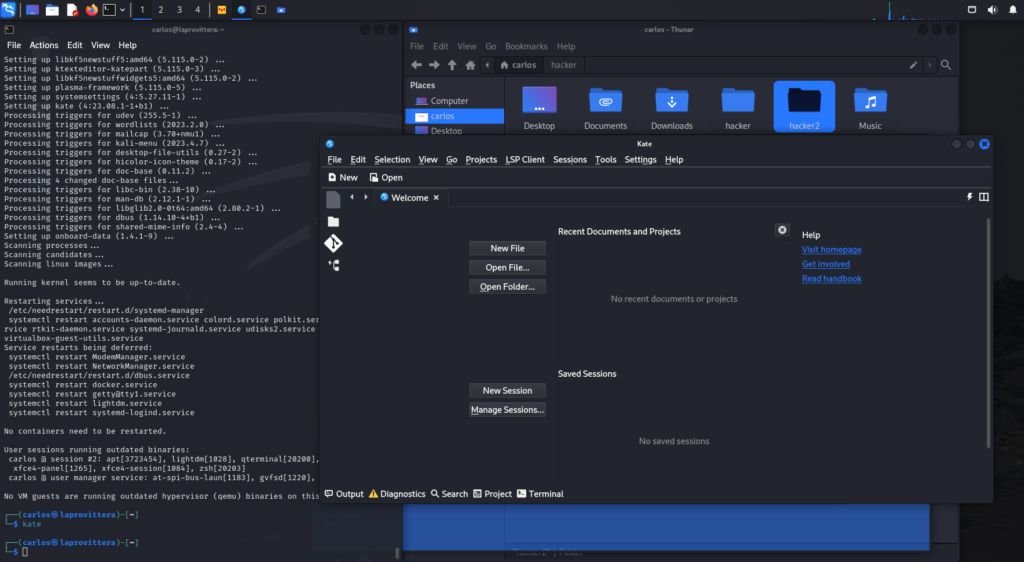Select the Music folder in Thunar
The width and height of the screenshot is (1024, 562).
tap(870, 108)
